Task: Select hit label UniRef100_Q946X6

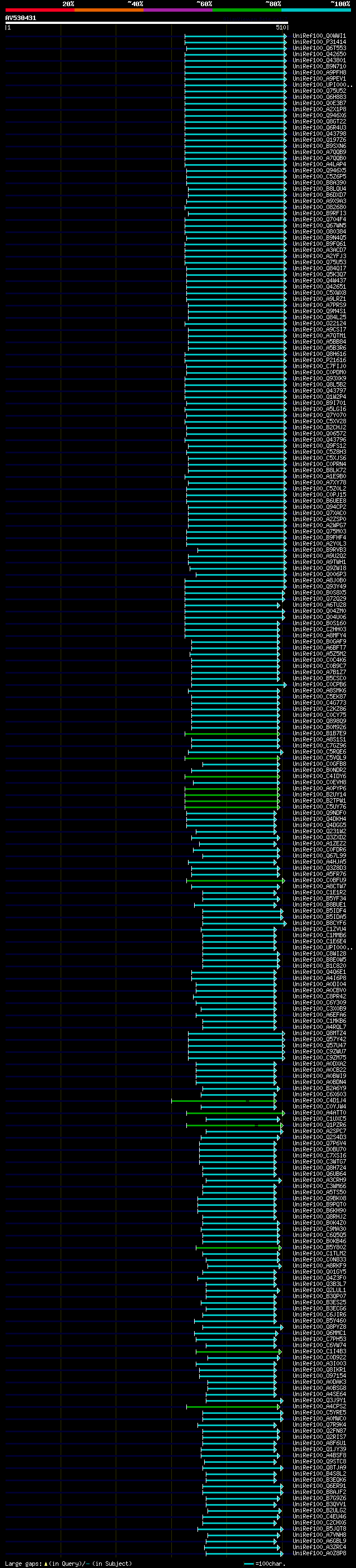Action: (x=319, y=116)
